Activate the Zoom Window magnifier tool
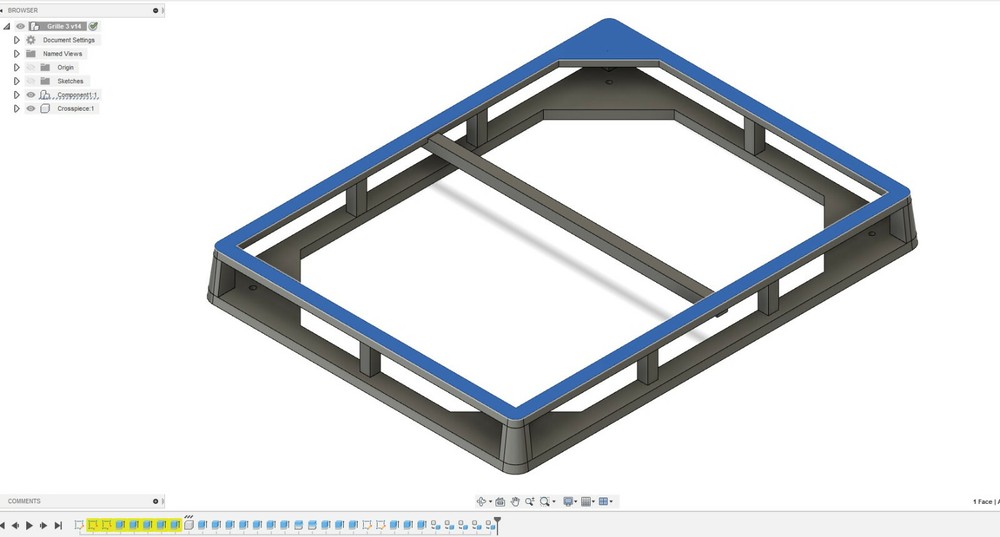 (x=545, y=501)
